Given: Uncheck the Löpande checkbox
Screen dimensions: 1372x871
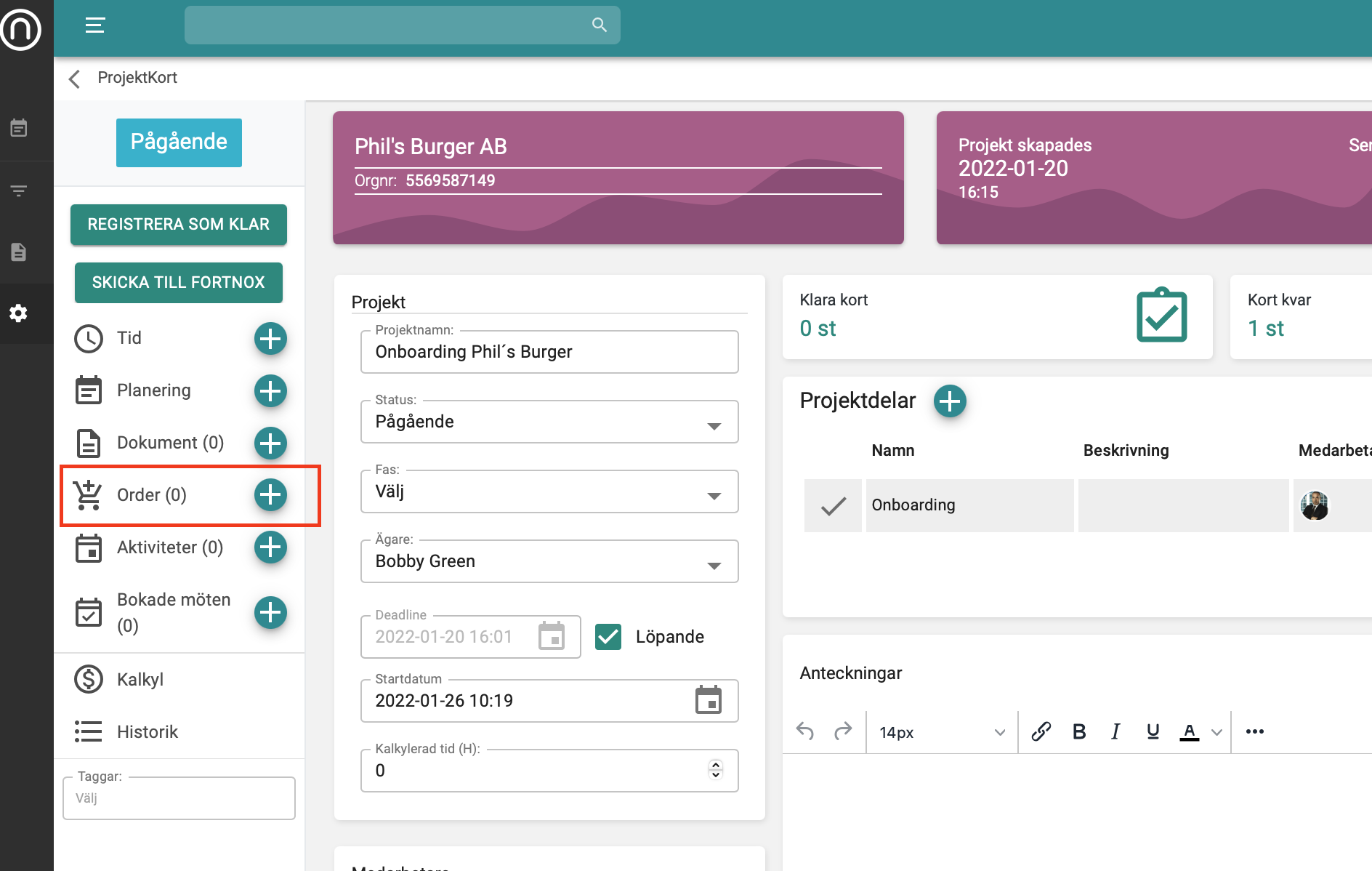Looking at the screenshot, I should click(608, 637).
